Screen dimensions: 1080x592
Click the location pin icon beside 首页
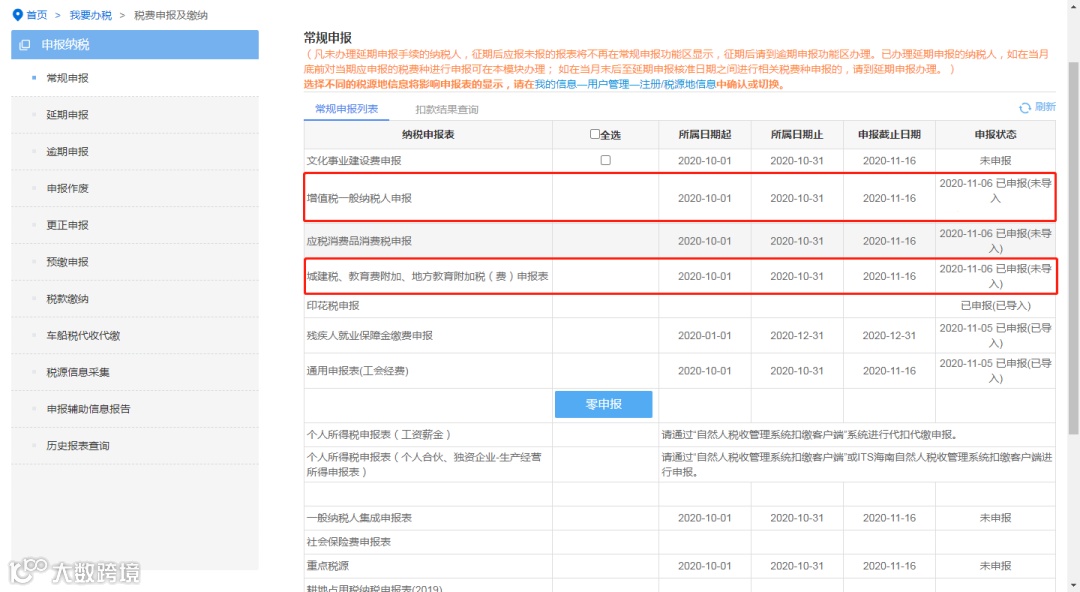click(17, 14)
